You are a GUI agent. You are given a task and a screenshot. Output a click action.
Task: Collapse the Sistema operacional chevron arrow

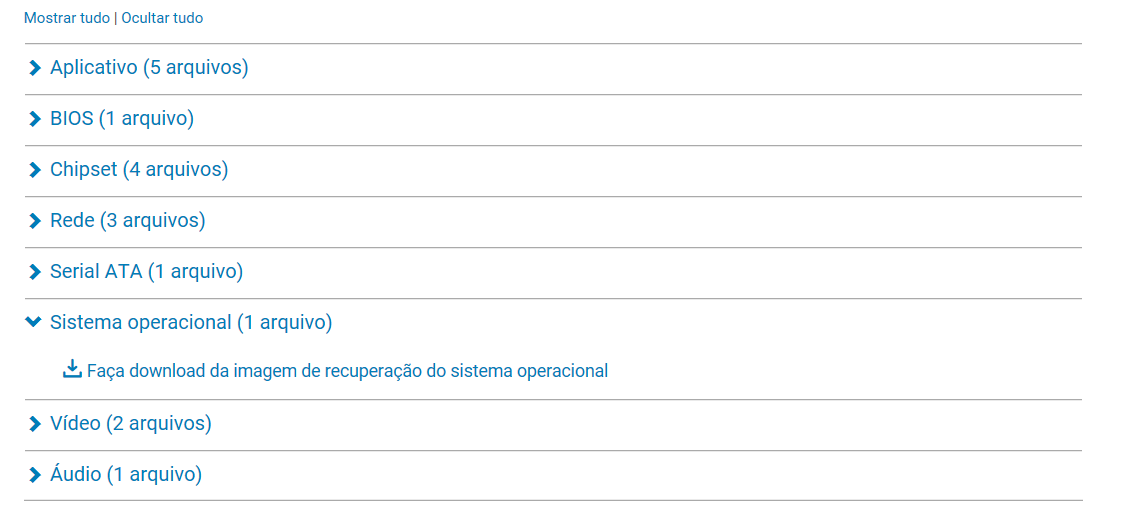tap(33, 322)
